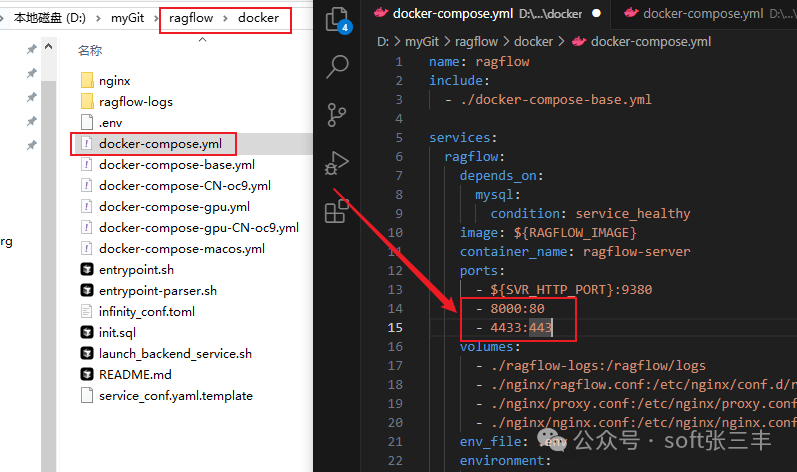Open the Run and Debug icon
The height and width of the screenshot is (472, 797).
pyautogui.click(x=336, y=163)
